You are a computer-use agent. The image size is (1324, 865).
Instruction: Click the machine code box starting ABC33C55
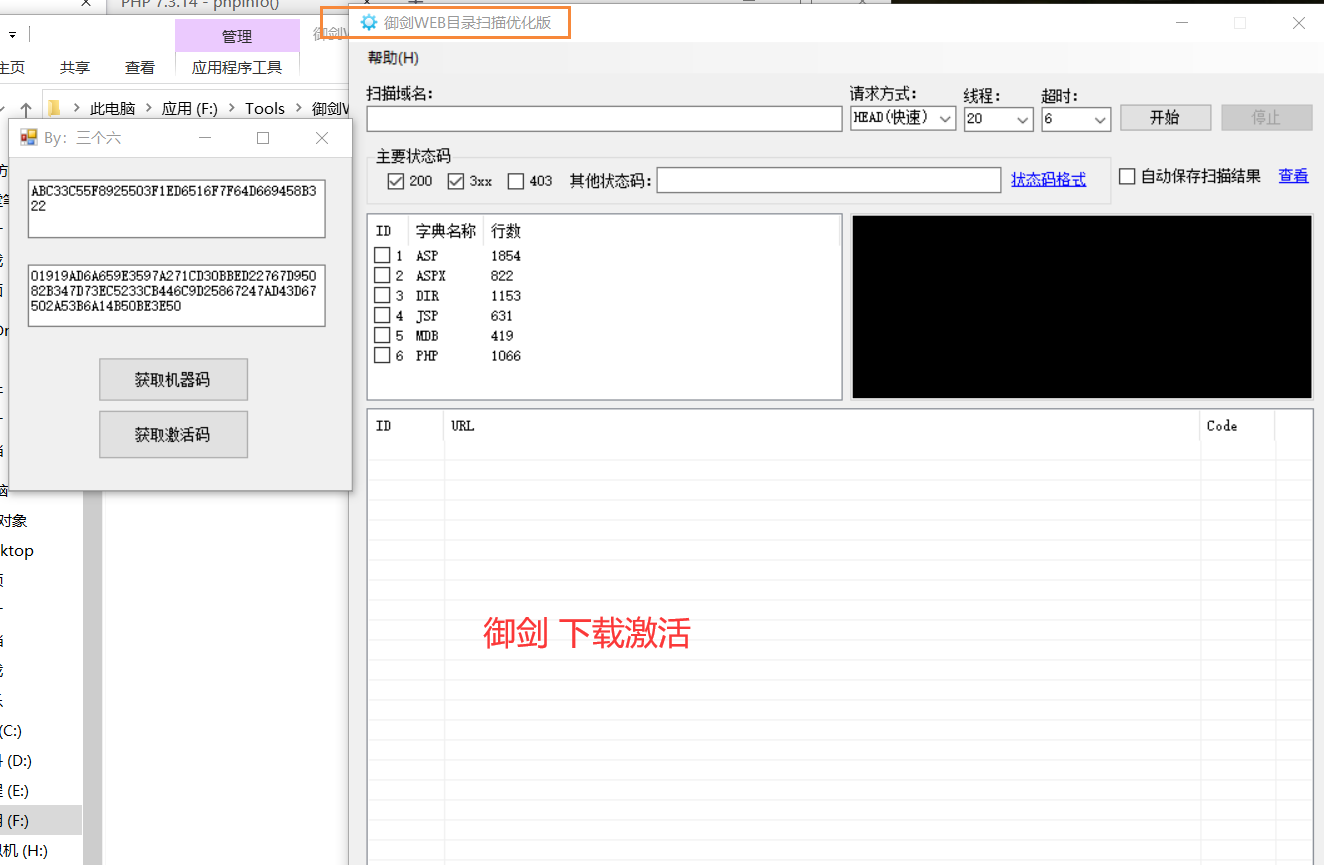pos(176,208)
